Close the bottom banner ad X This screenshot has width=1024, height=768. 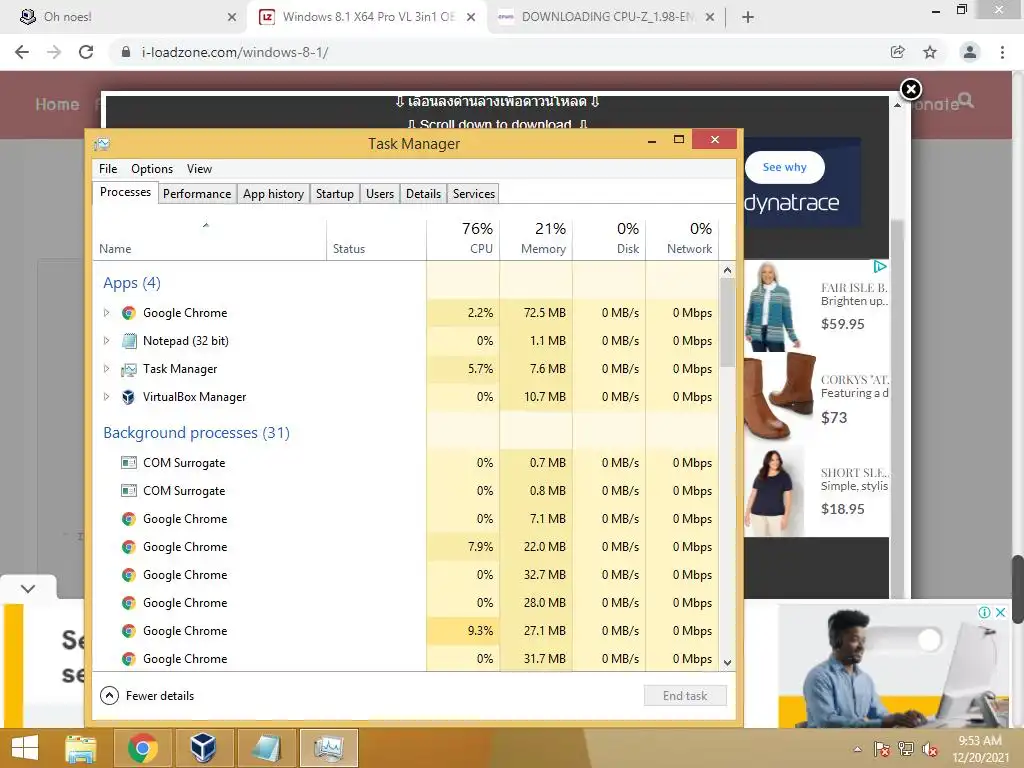[1000, 613]
